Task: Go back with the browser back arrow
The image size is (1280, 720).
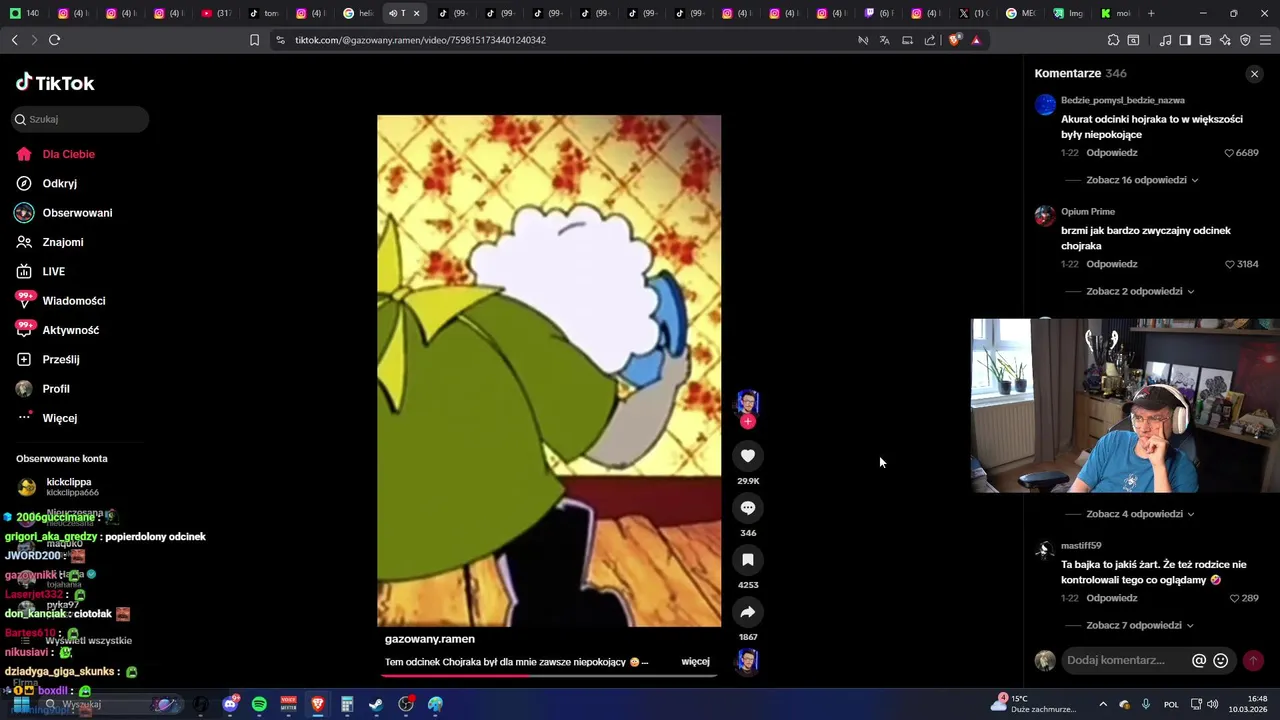Action: click(x=14, y=40)
